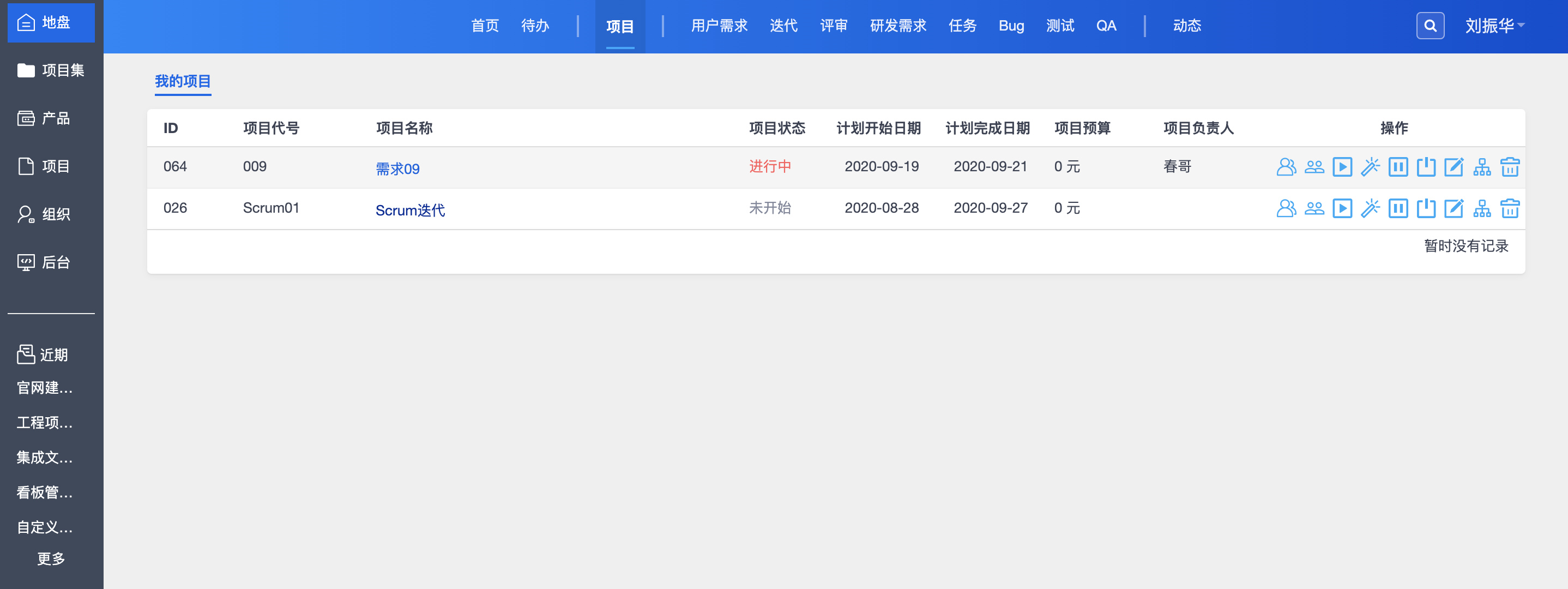Click hierarchy tree icon for Scrum迭代
Screen dimensions: 1568x589
coord(1481,208)
